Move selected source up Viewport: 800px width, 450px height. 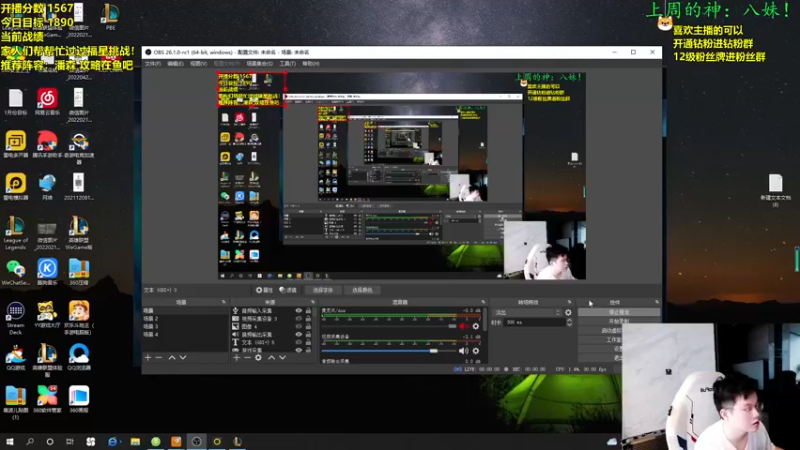pyautogui.click(x=271, y=358)
